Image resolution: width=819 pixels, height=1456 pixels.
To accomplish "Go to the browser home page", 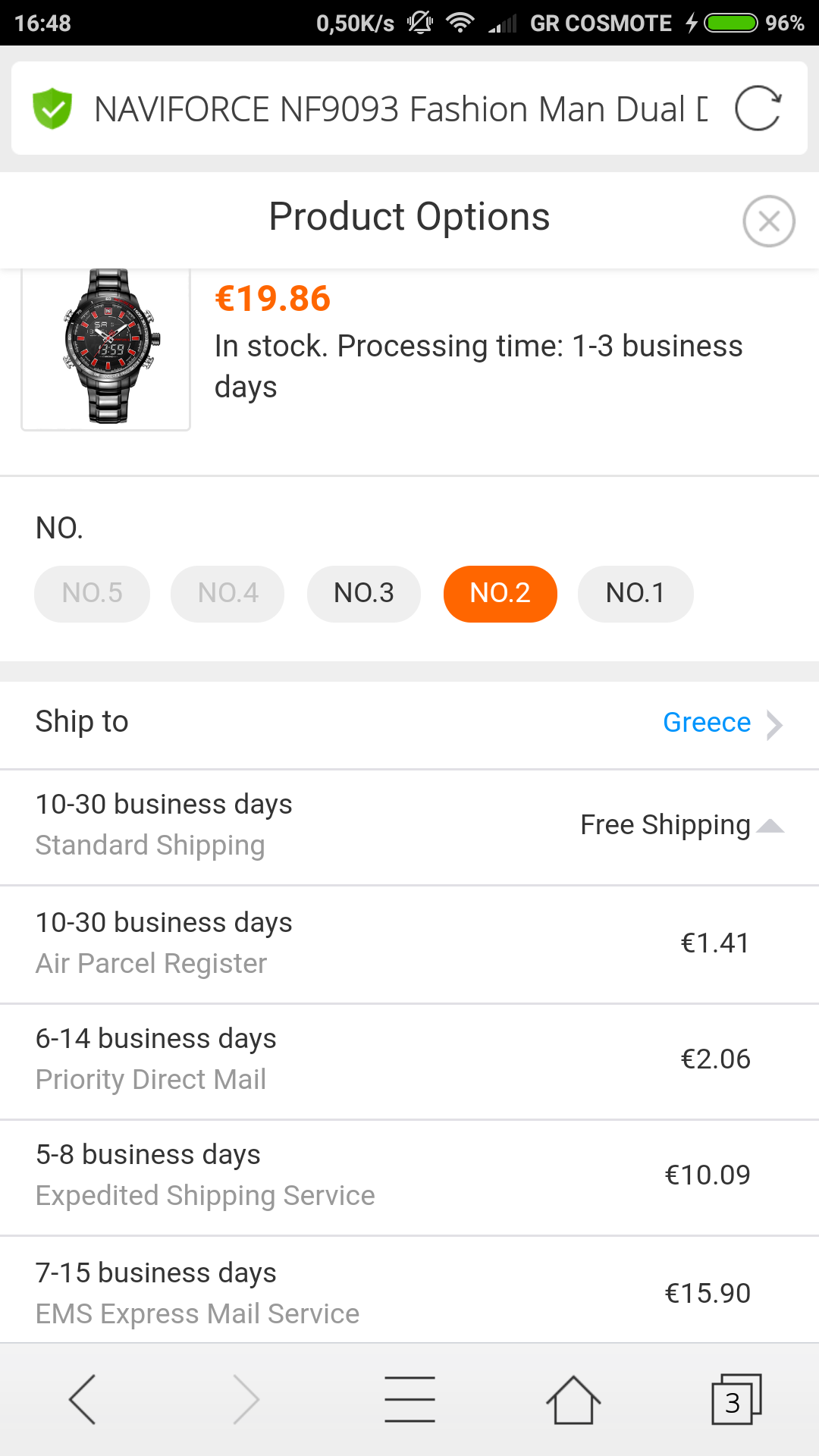I will coord(573,1399).
